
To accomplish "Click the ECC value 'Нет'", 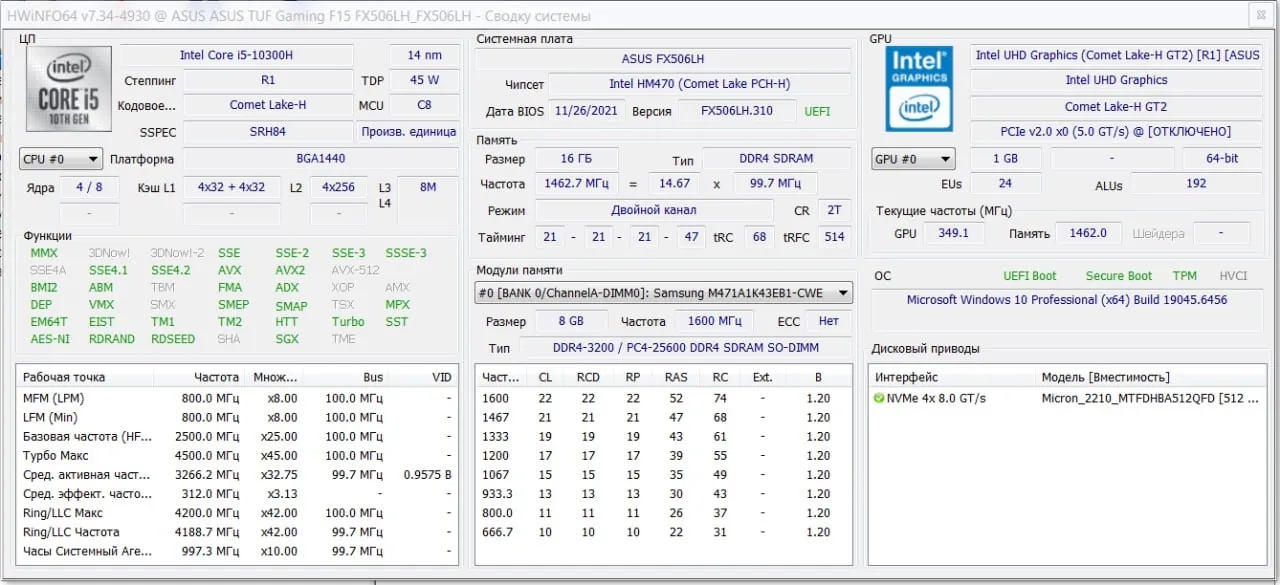I will pos(829,321).
